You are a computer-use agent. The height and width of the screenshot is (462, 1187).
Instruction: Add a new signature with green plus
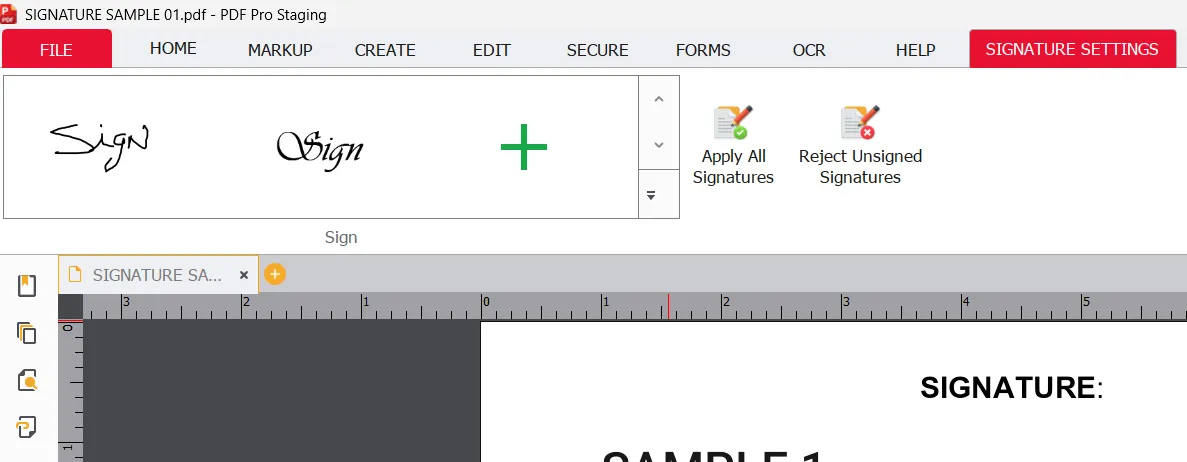(x=524, y=147)
